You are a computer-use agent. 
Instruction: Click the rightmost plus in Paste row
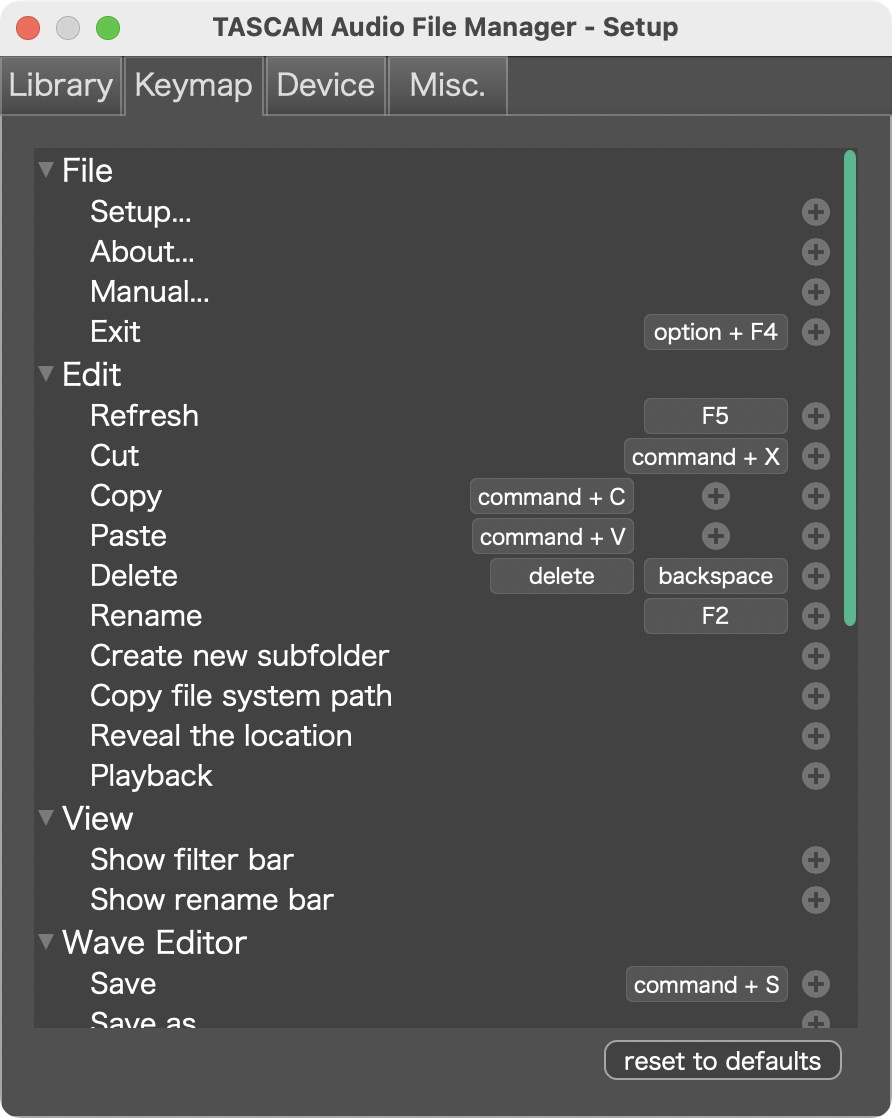pyautogui.click(x=816, y=536)
